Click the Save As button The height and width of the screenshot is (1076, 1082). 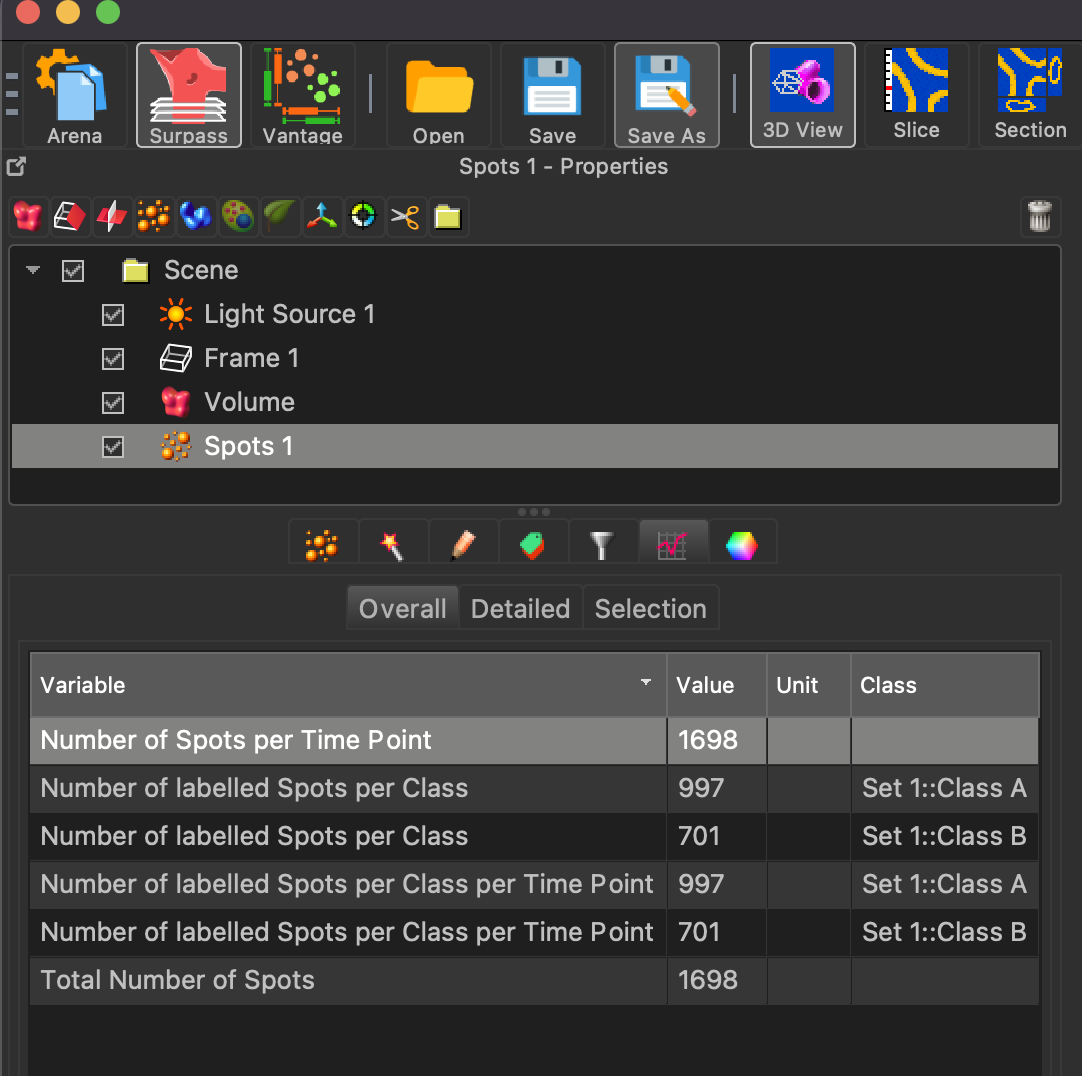pyautogui.click(x=667, y=95)
